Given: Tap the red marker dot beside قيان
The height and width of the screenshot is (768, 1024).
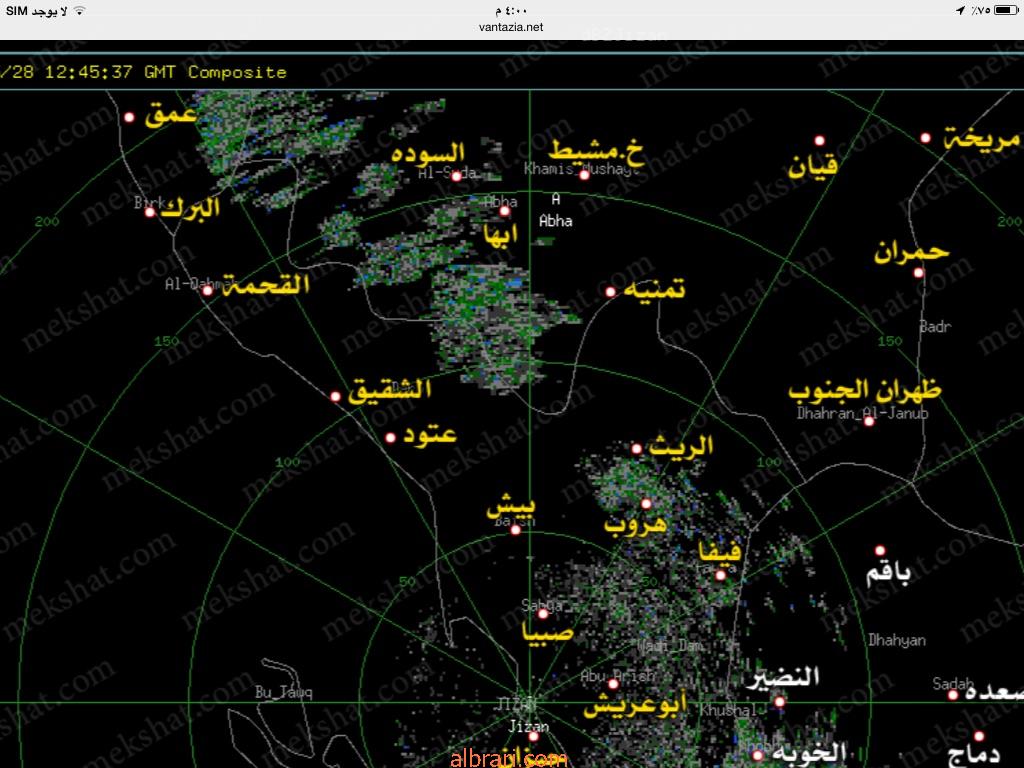Looking at the screenshot, I should click(x=820, y=140).
